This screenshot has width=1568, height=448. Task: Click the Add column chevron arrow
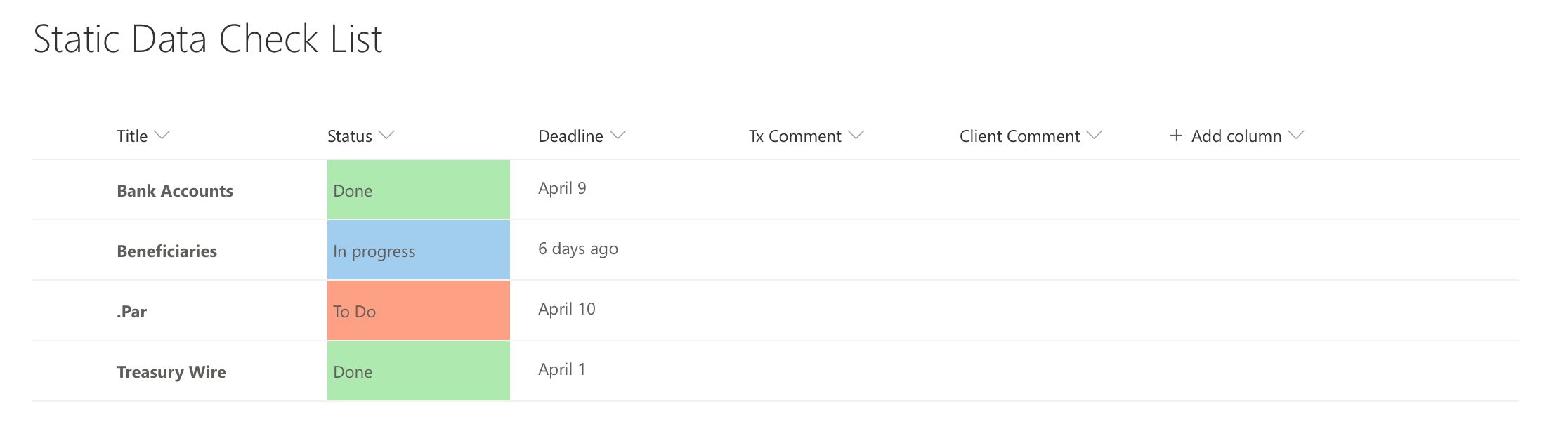pos(1296,136)
